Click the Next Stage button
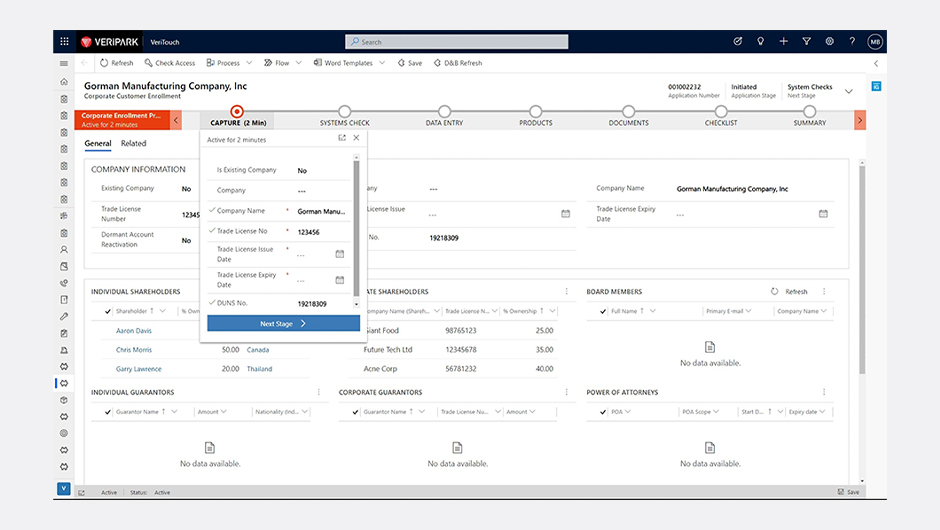This screenshot has height=530, width=940. pos(284,324)
